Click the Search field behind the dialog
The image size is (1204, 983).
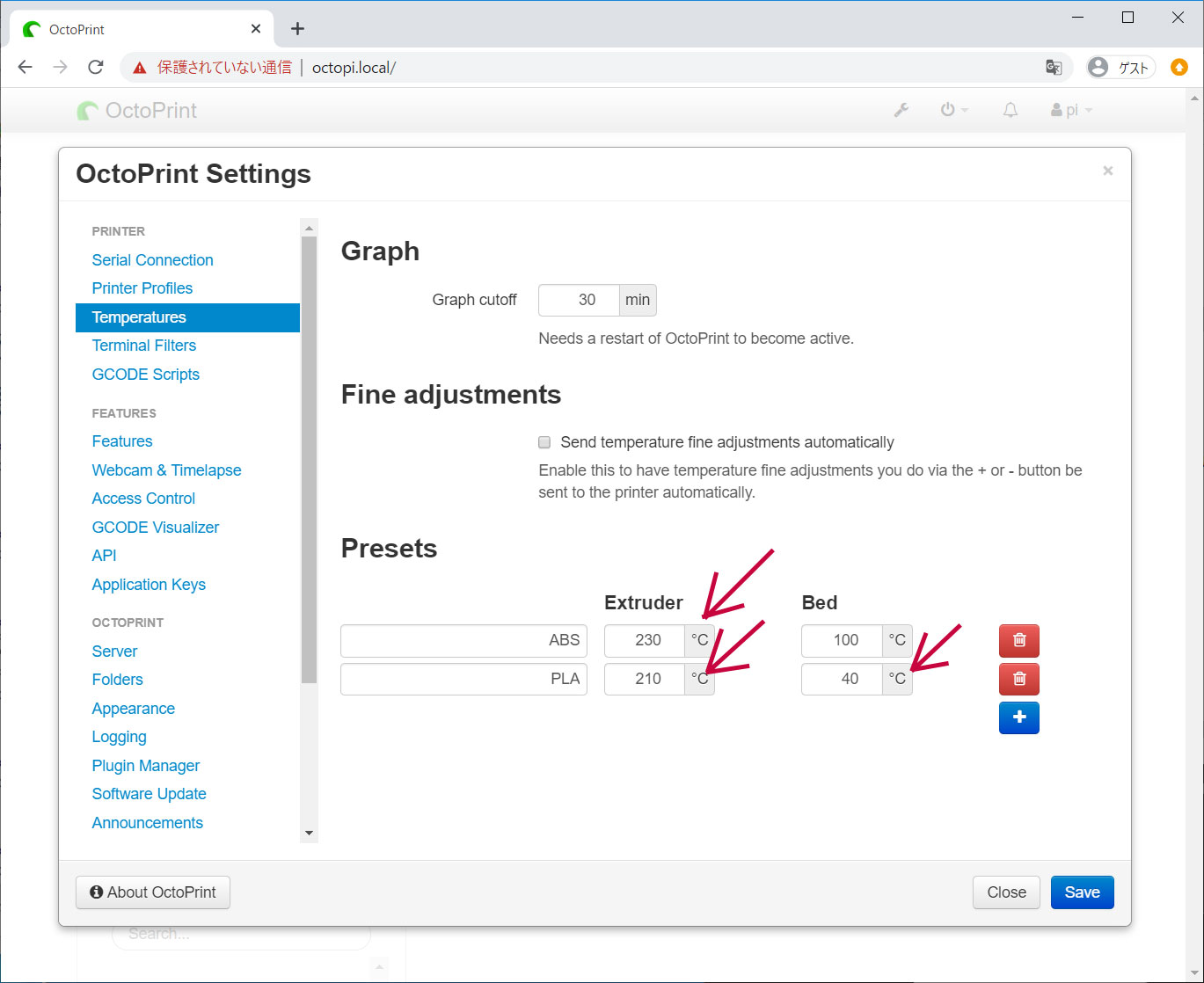click(x=241, y=934)
